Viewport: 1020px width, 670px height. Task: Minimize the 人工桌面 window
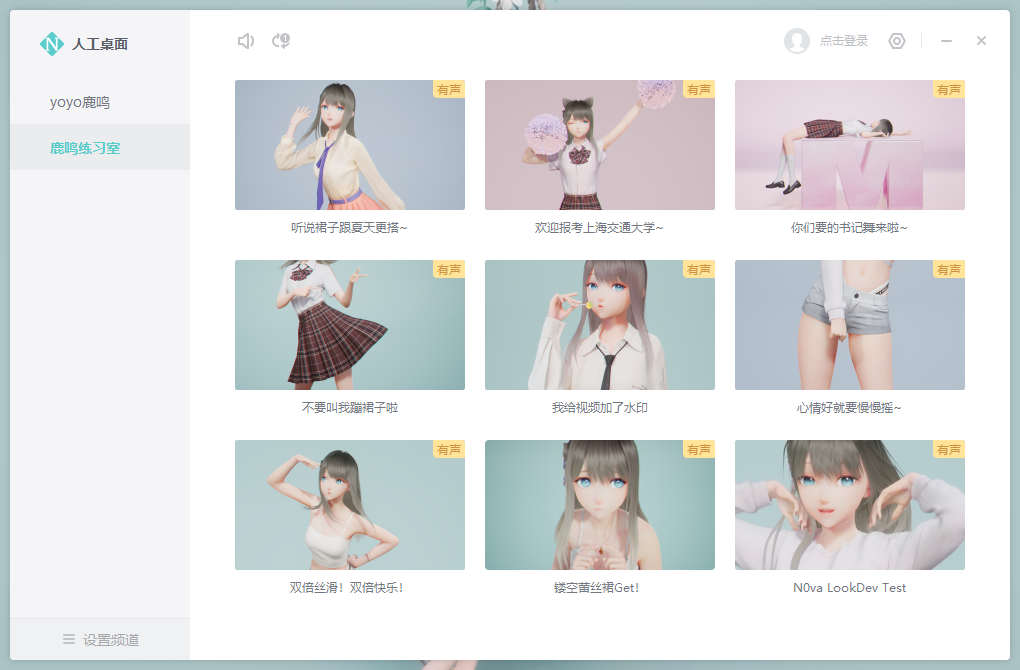[x=947, y=41]
